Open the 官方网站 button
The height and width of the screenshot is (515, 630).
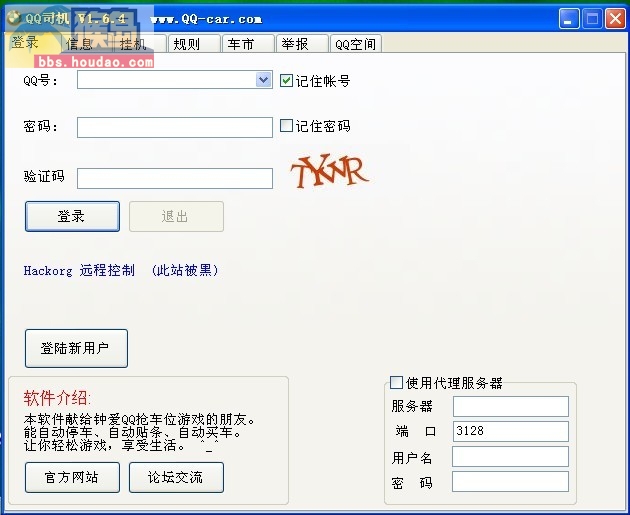(72, 477)
